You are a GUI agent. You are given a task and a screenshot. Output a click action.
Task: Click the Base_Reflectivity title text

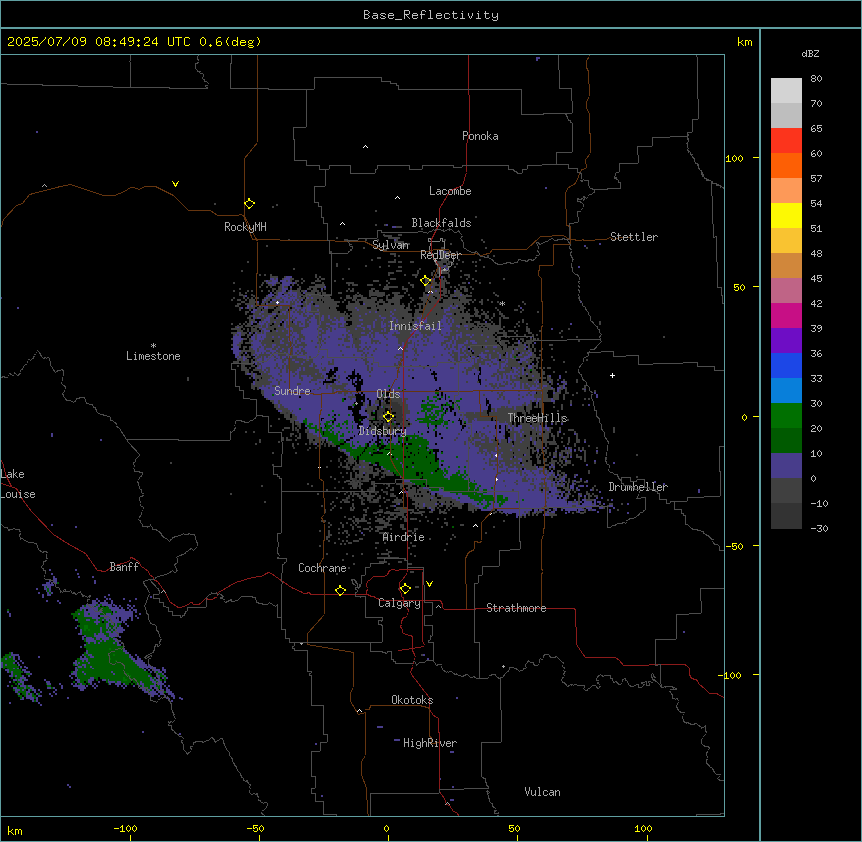[x=431, y=15]
